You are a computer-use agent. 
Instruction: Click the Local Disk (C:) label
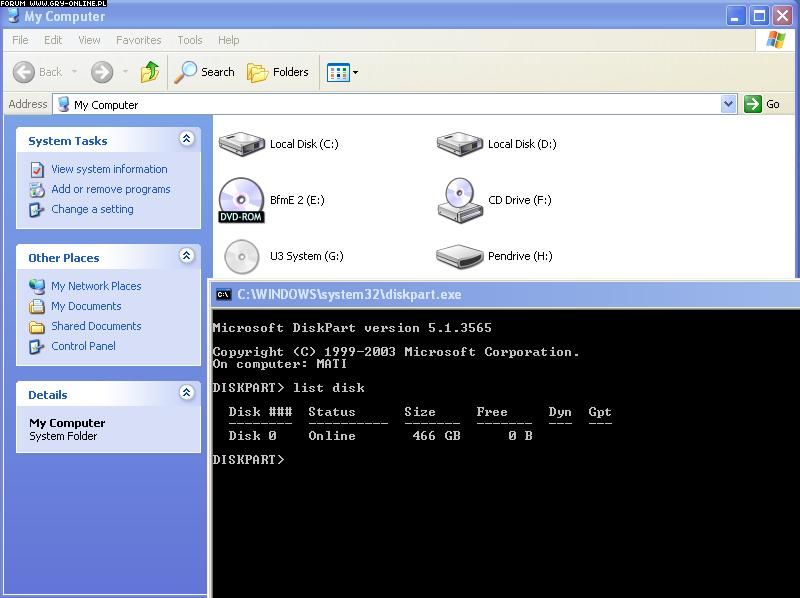(304, 144)
